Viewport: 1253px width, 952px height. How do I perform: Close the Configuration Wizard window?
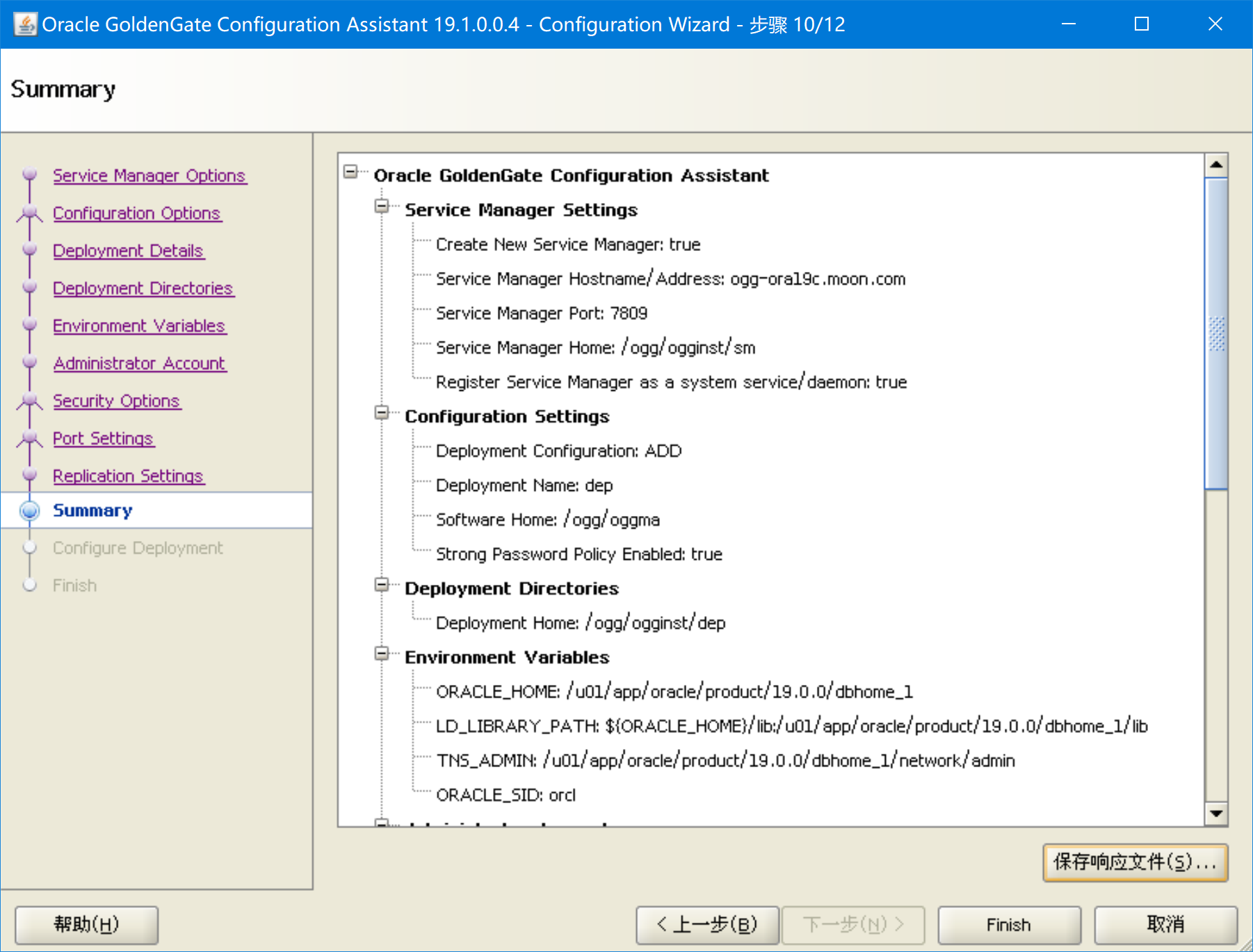click(x=1215, y=24)
